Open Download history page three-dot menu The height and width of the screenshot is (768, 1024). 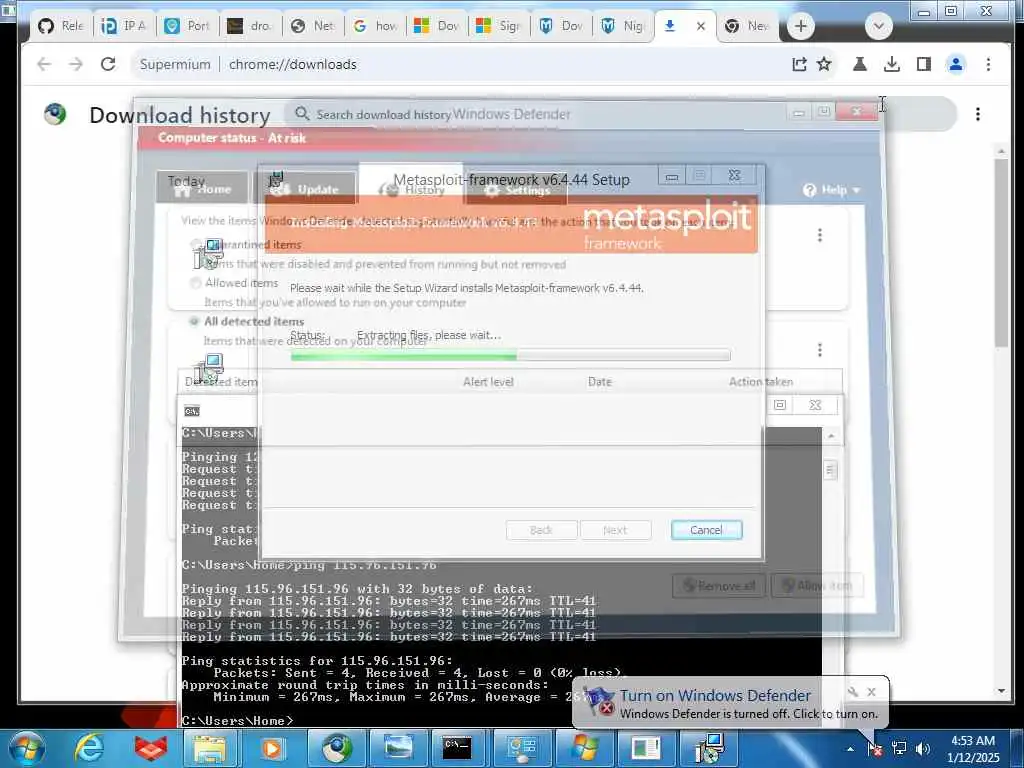pyautogui.click(x=978, y=114)
